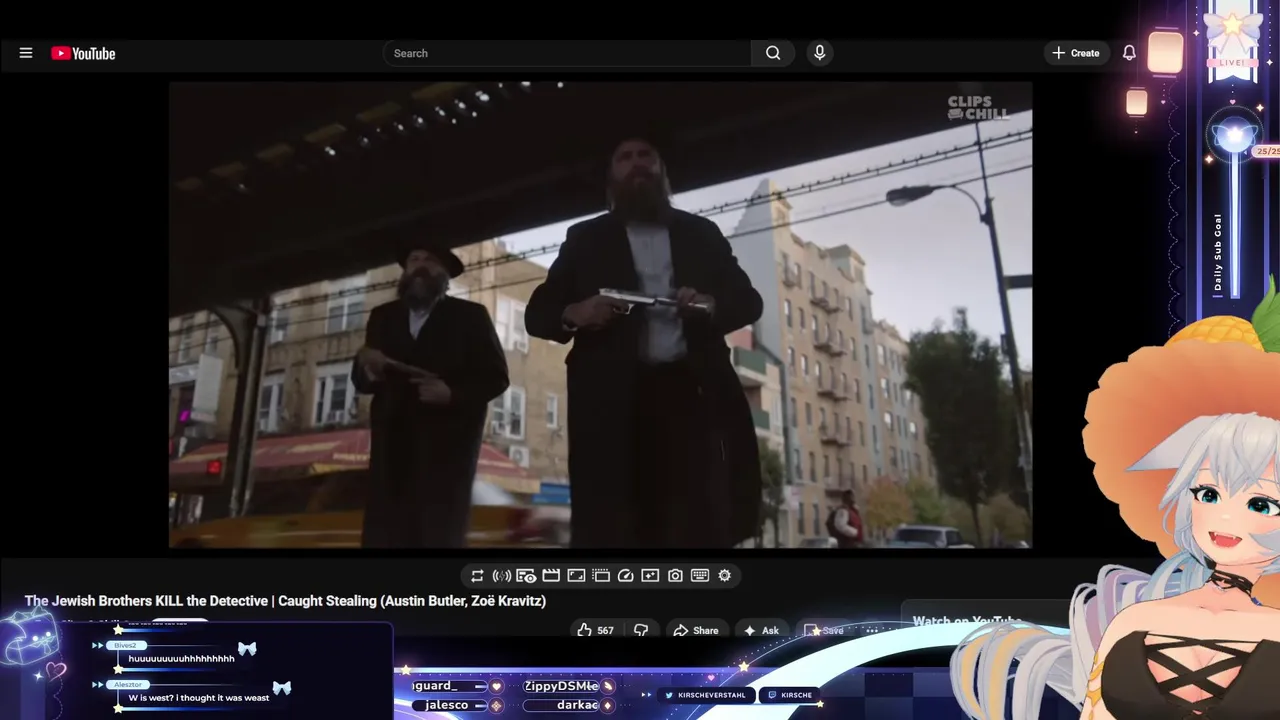Screen dimensions: 1280x720
Task: Take a screenshot with the camera icon
Action: (675, 575)
